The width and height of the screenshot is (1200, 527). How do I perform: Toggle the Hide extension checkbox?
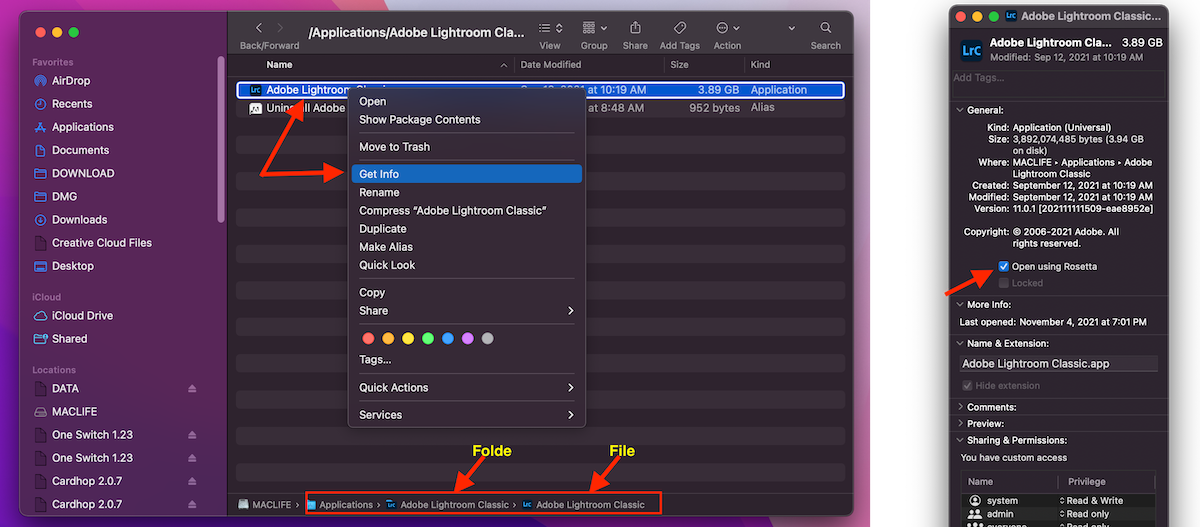(x=967, y=386)
